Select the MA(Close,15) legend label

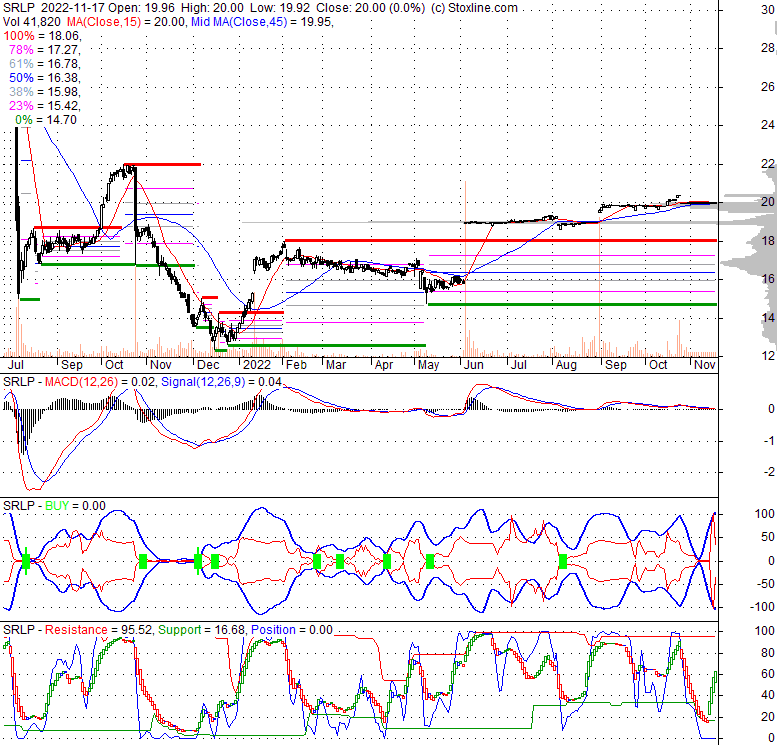coord(103,22)
